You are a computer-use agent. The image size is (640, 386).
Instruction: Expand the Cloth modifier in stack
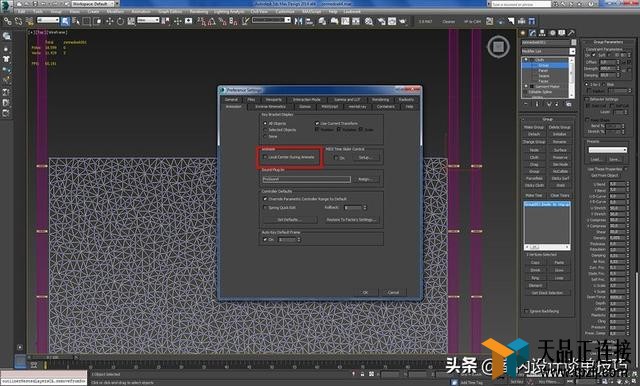(526, 60)
